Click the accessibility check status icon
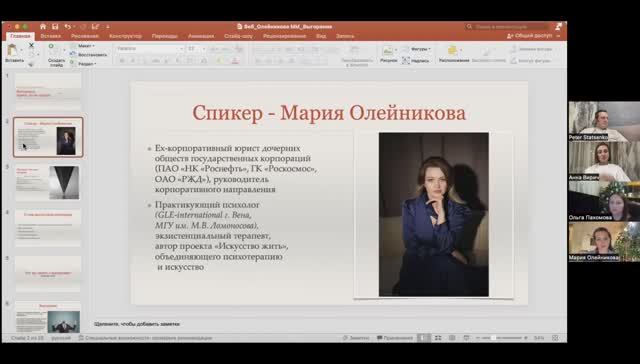640x364 pixels. click(81, 338)
